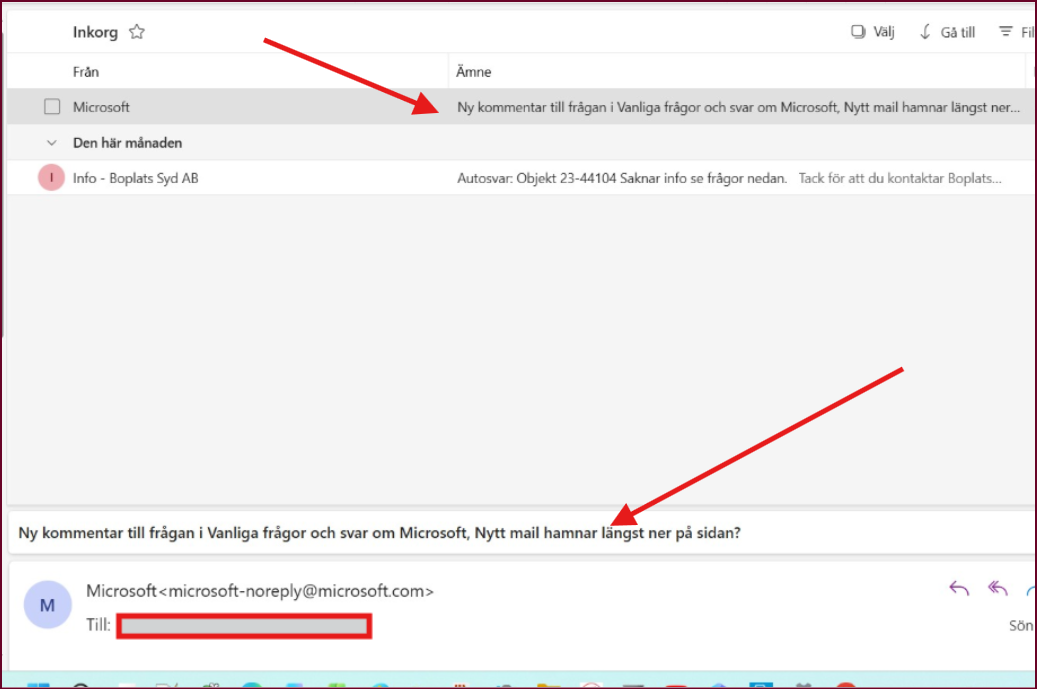Viewport: 1037px width, 689px height.
Task: Sort messages by the Från column
Action: [86, 71]
